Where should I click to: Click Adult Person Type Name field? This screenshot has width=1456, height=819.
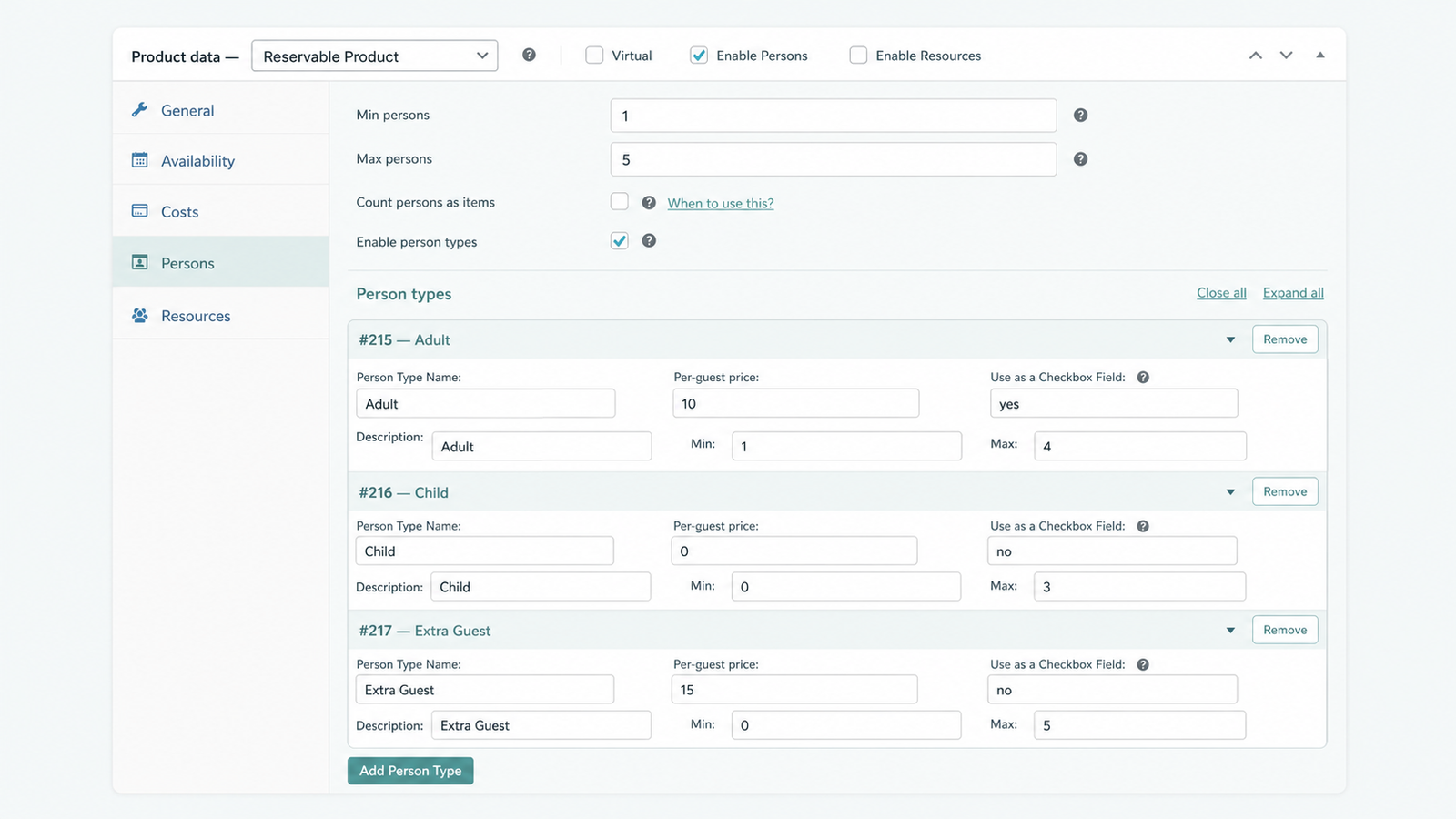[x=486, y=403]
